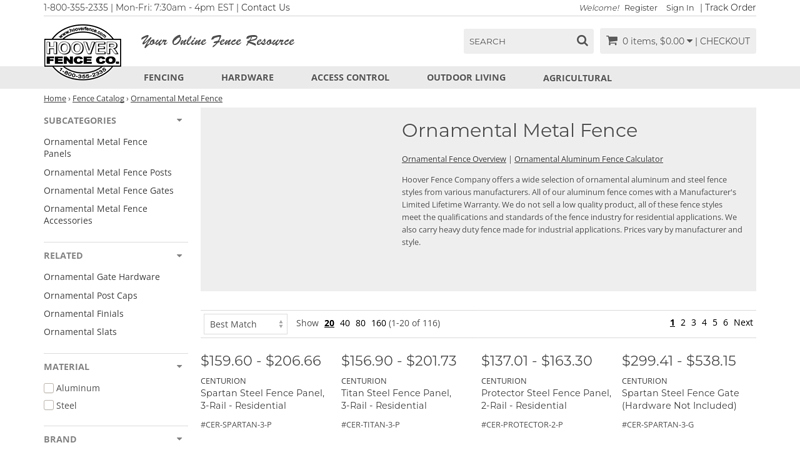Open ACCESS CONTROL menu
This screenshot has height=450, width=800.
tap(350, 78)
